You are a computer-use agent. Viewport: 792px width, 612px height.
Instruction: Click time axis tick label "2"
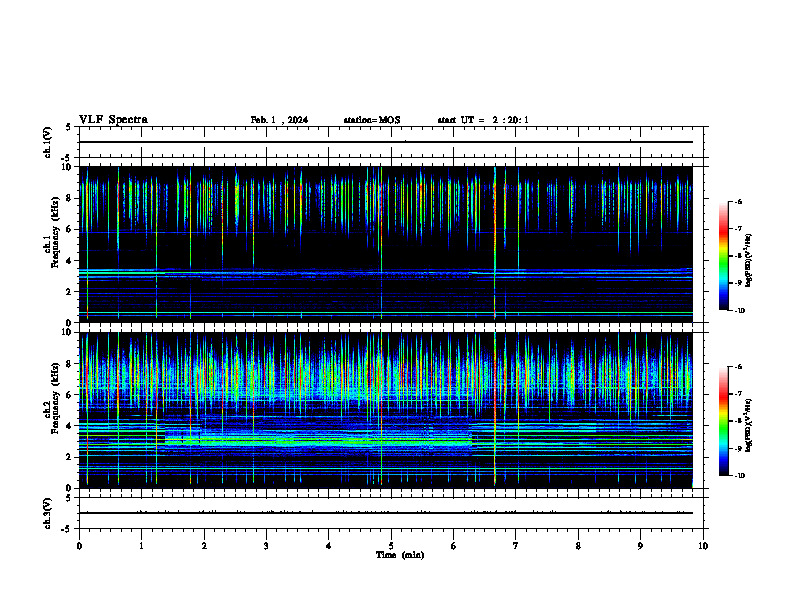tap(204, 546)
